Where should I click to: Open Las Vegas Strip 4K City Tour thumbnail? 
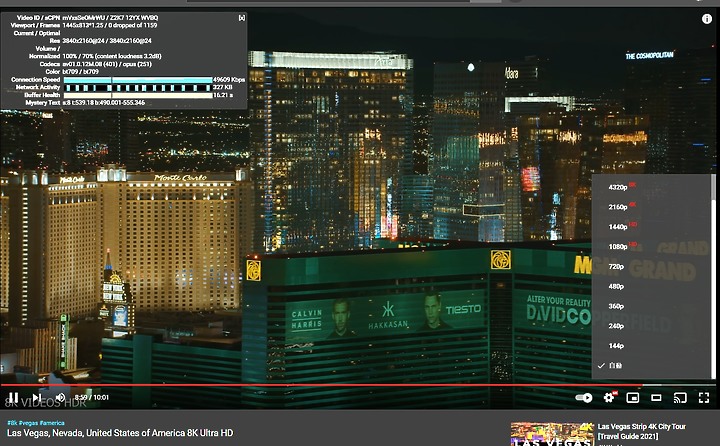552,434
